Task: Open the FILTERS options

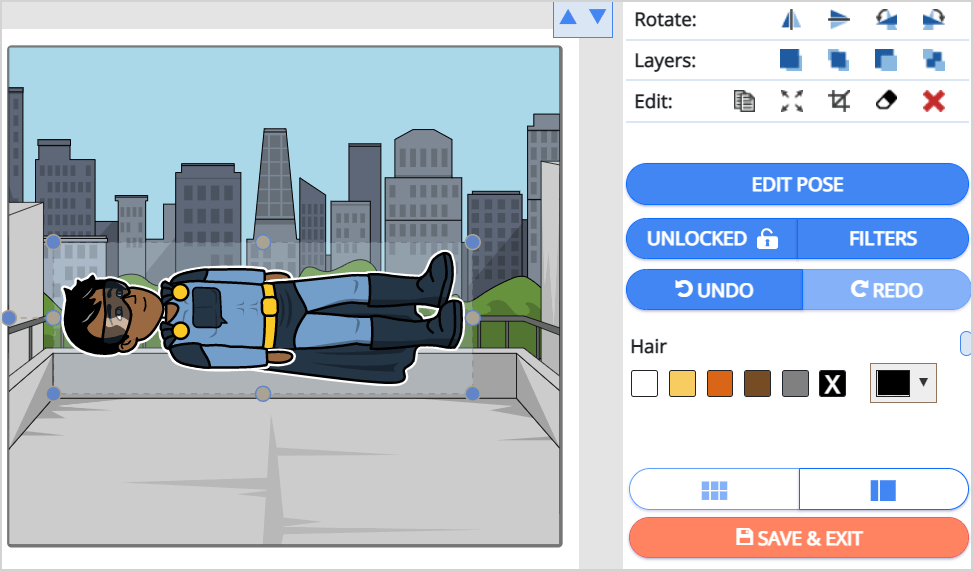Action: 883,238
